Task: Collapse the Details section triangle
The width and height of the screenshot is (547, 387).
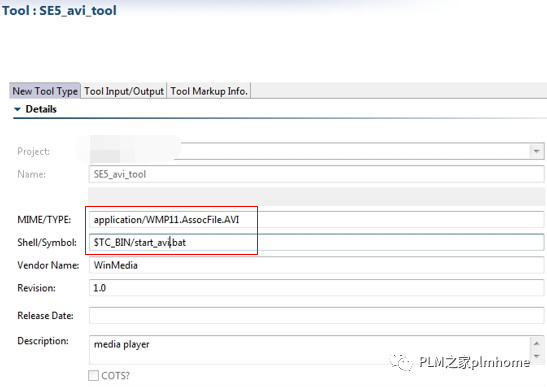Action: pos(17,109)
